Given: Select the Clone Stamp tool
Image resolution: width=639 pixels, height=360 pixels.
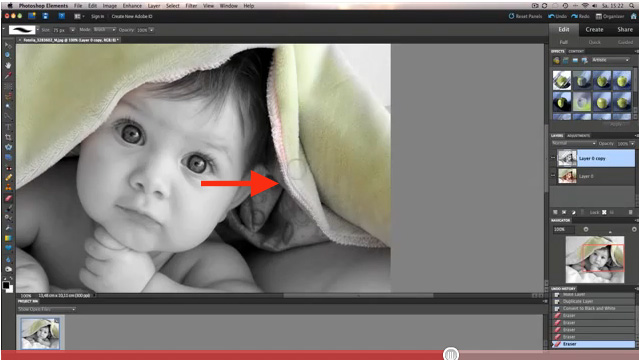Looking at the screenshot, I should pyautogui.click(x=8, y=188).
